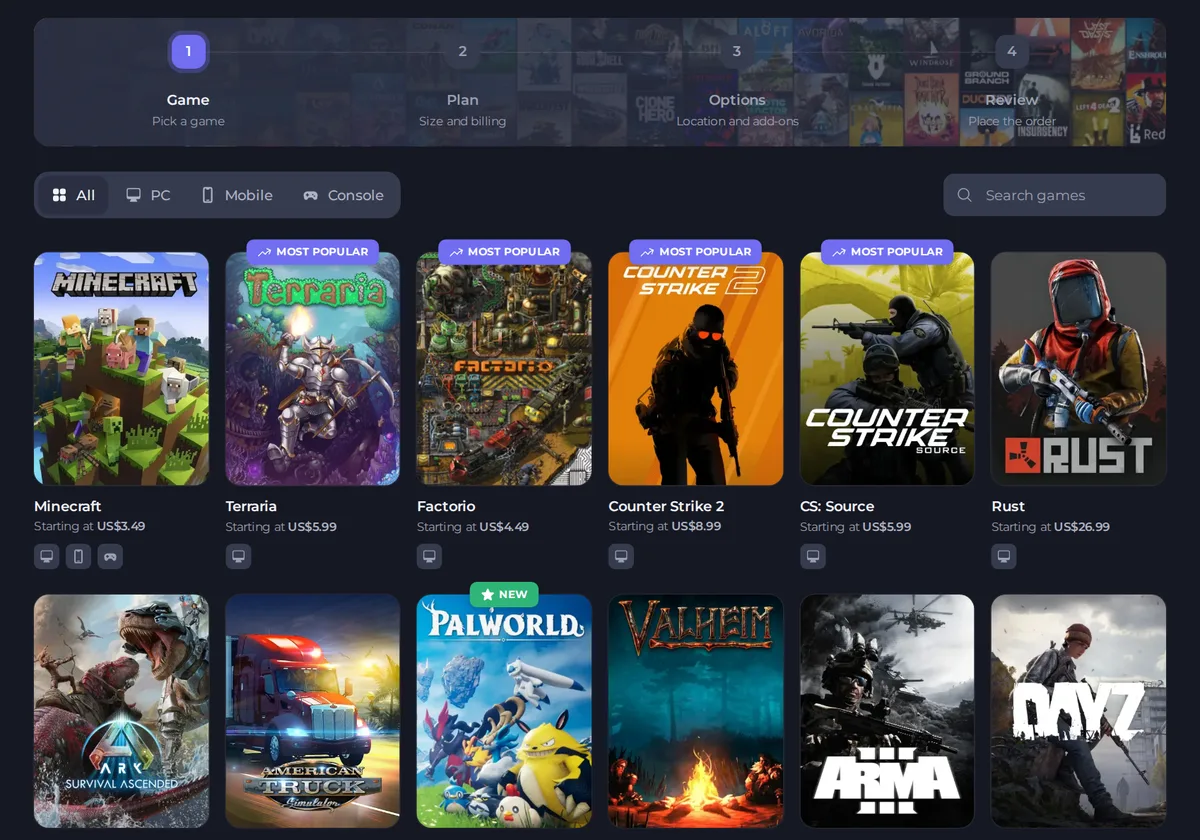
Task: Select the DayZ cover thumbnail
Action: 1079,711
